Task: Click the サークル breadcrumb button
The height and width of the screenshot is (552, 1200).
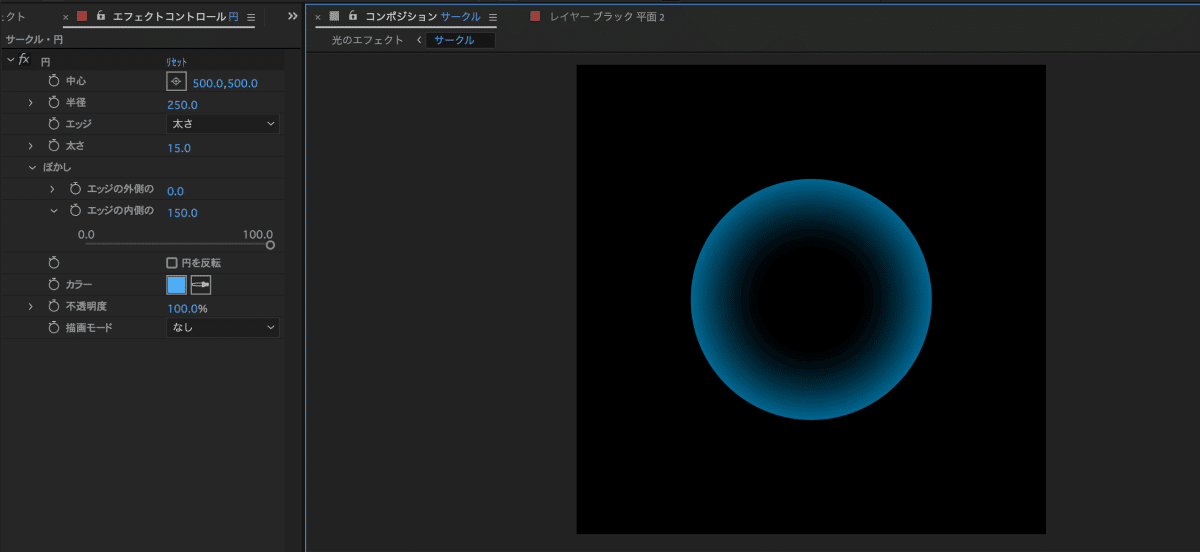Action: click(460, 40)
